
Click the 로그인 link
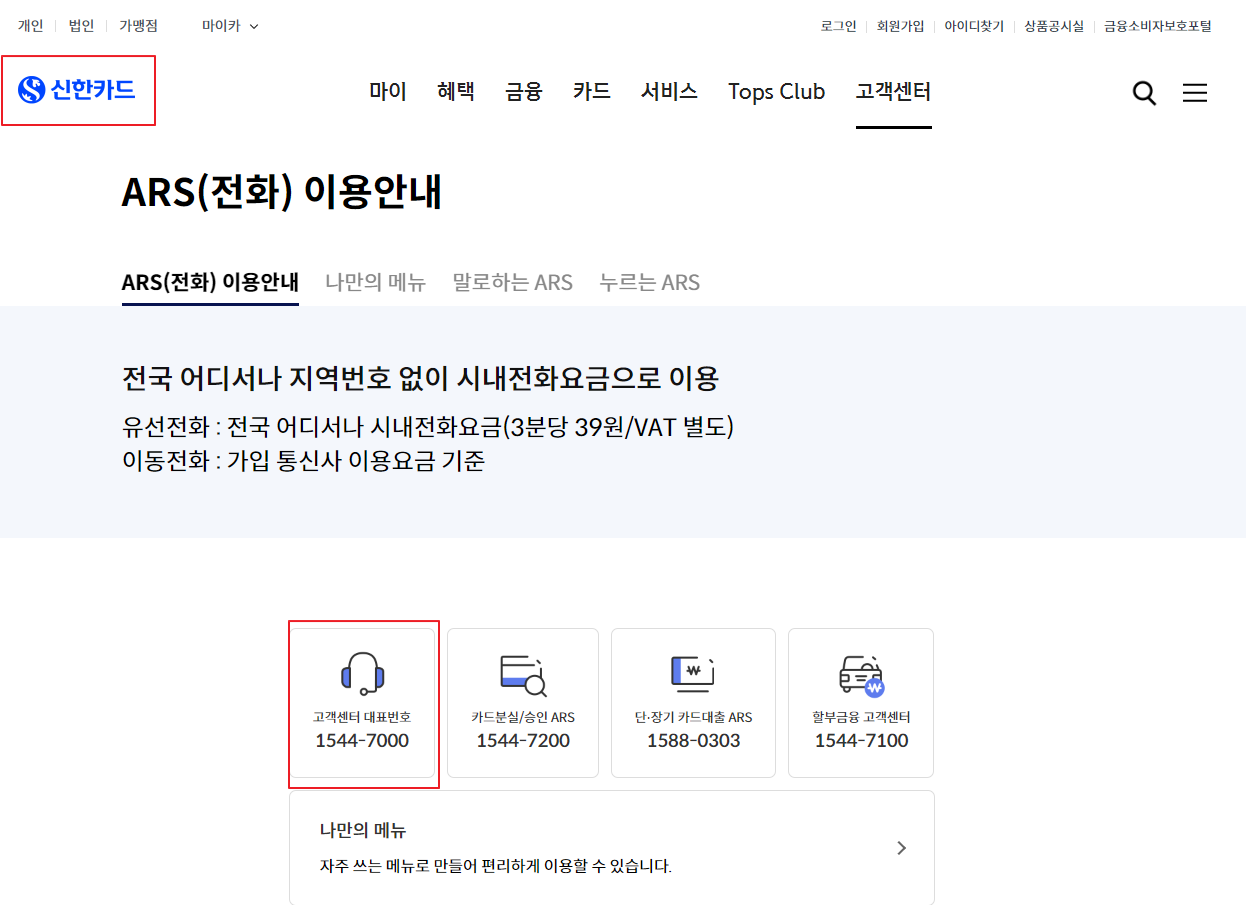click(x=838, y=26)
